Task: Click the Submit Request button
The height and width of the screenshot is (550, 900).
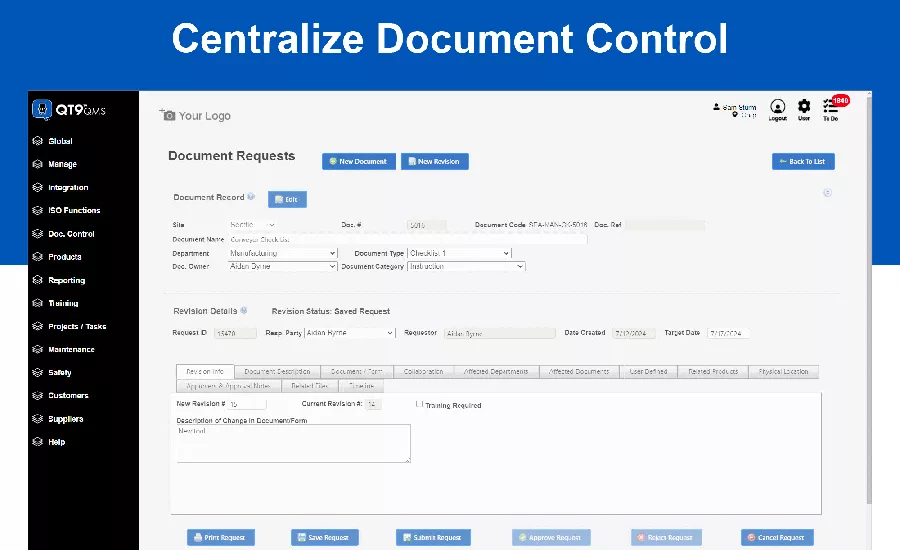Action: 433,537
